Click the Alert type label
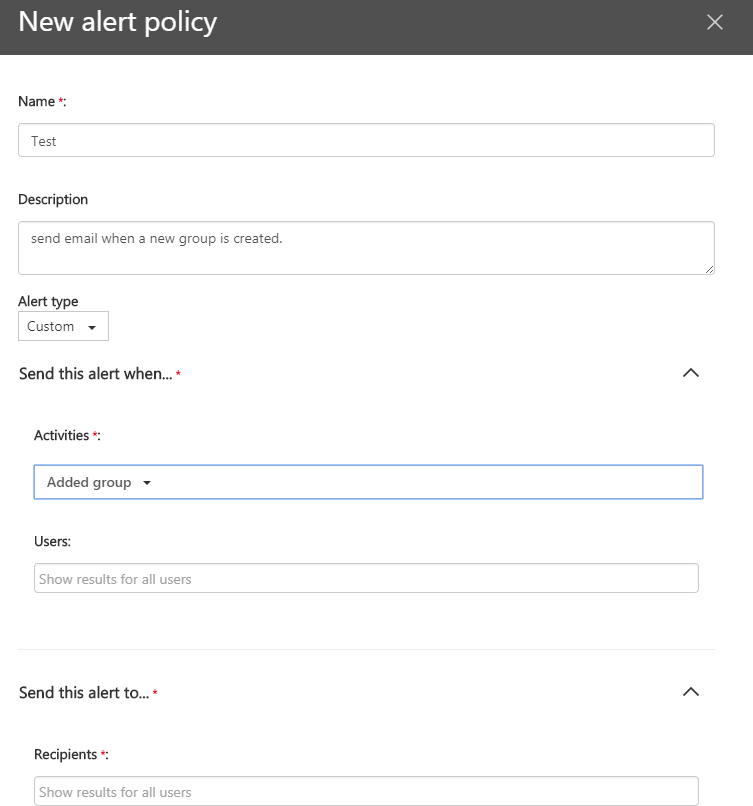753x806 pixels. [48, 301]
